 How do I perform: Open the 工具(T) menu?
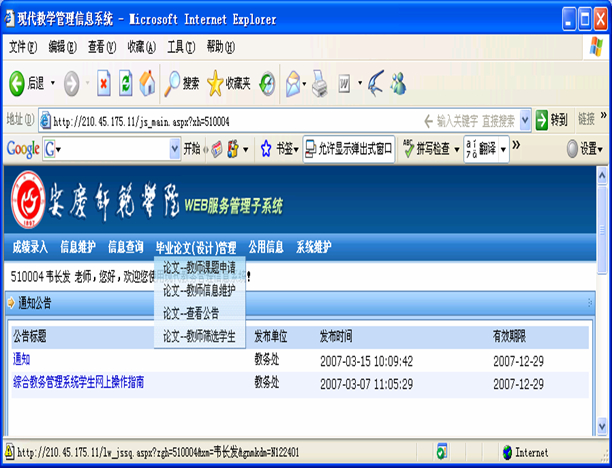[x=181, y=47]
